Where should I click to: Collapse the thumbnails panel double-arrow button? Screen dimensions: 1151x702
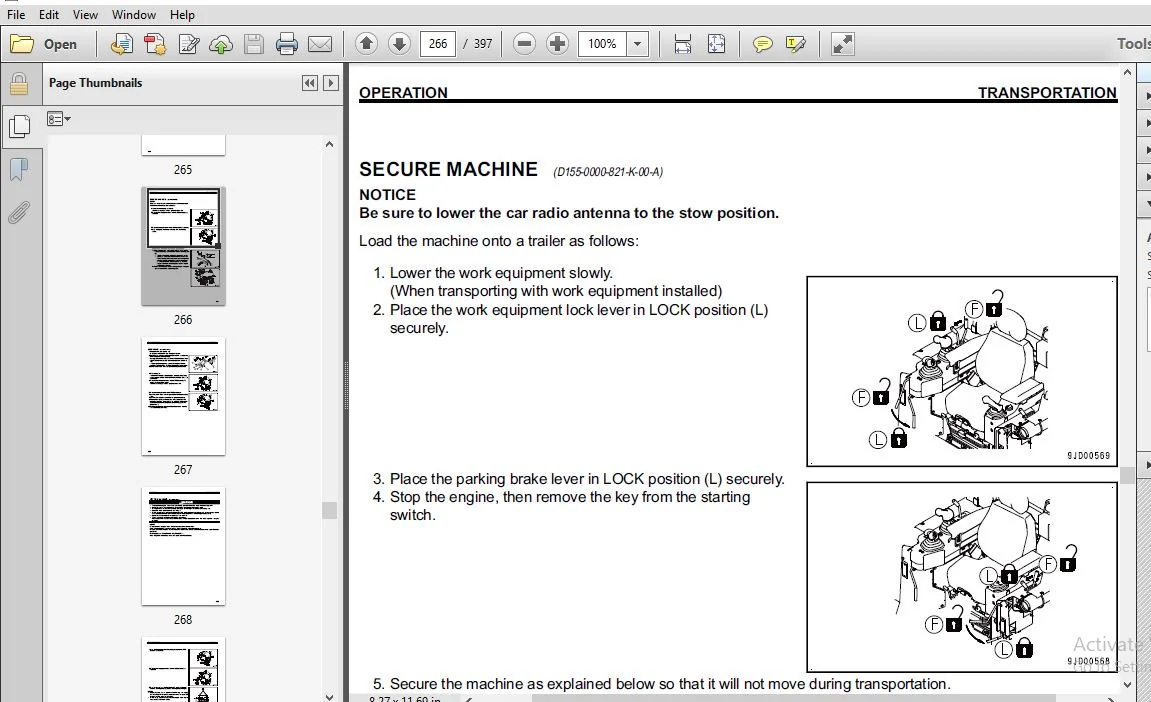pos(310,83)
